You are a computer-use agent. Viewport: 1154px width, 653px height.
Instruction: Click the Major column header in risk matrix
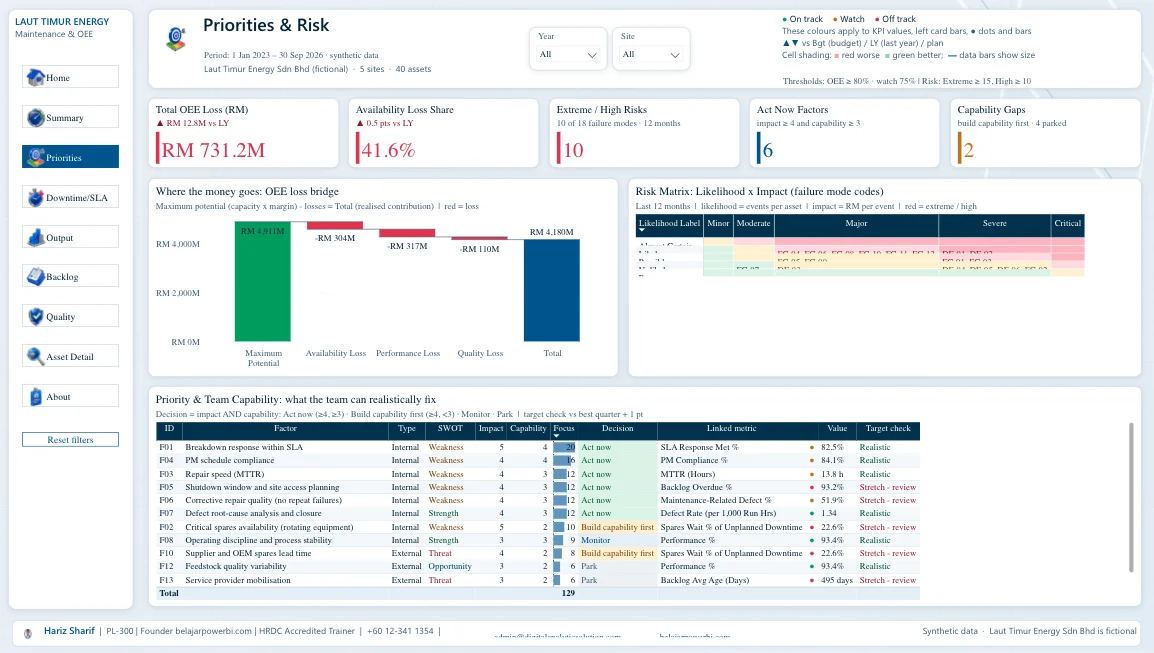pyautogui.click(x=856, y=224)
